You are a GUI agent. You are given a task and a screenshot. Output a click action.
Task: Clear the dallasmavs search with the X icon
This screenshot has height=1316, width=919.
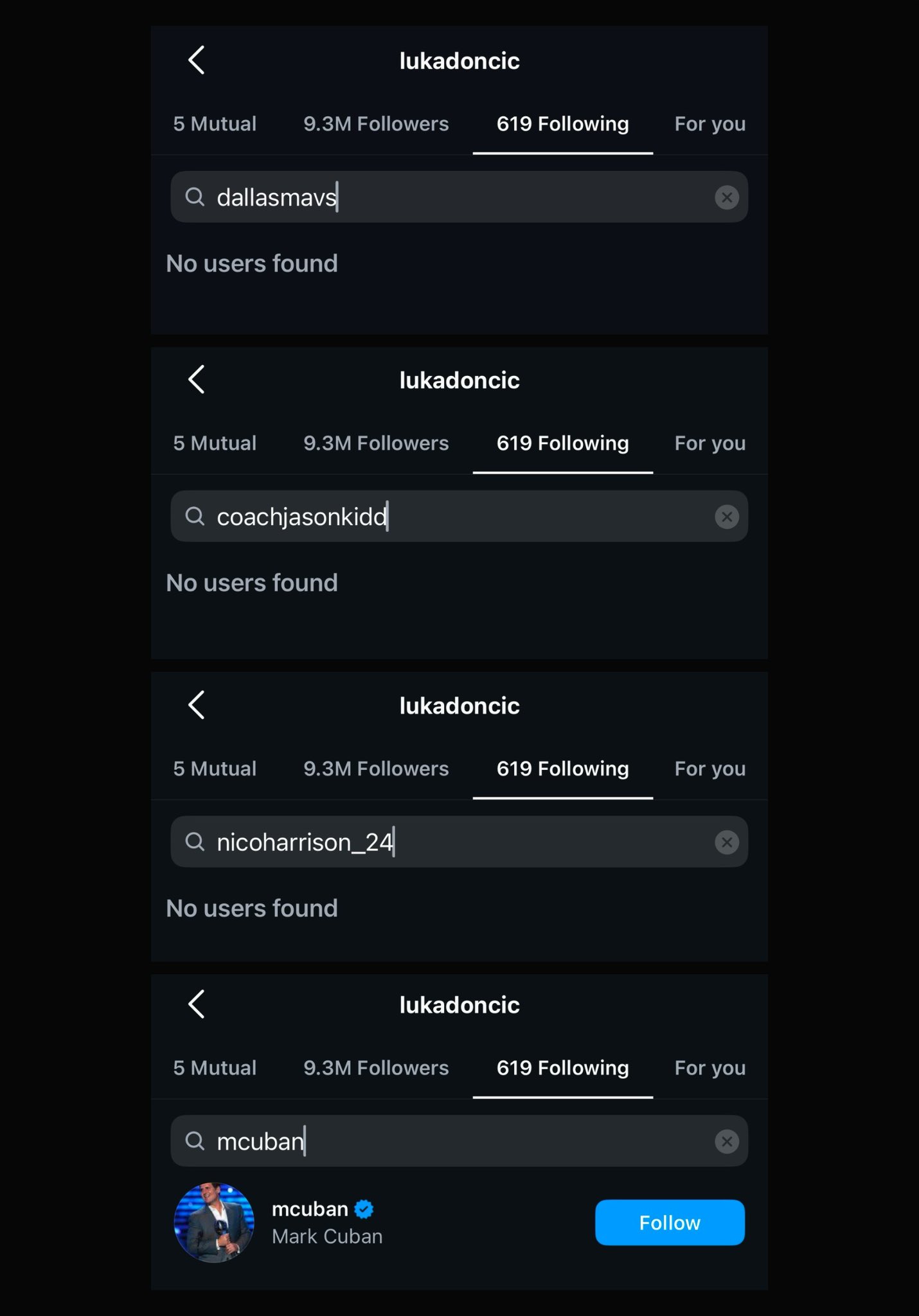tap(726, 197)
